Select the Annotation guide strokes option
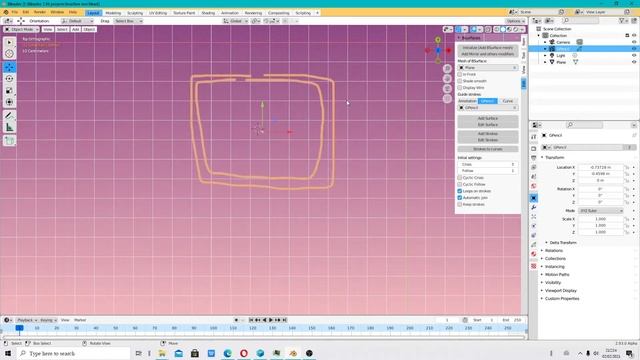The image size is (640, 360). coord(467,101)
